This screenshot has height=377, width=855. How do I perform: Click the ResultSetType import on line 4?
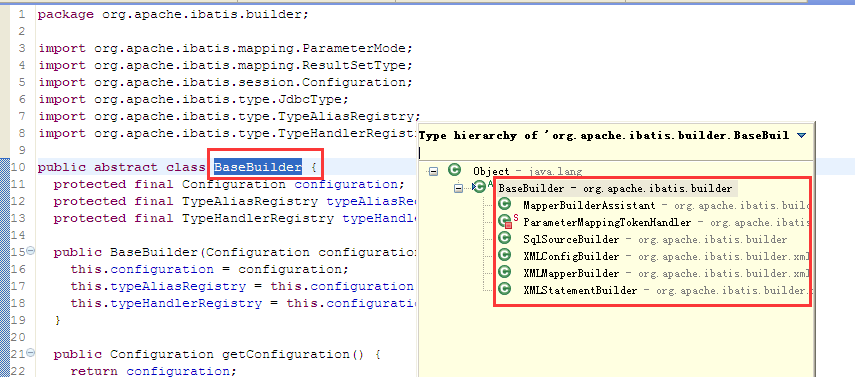click(x=226, y=65)
